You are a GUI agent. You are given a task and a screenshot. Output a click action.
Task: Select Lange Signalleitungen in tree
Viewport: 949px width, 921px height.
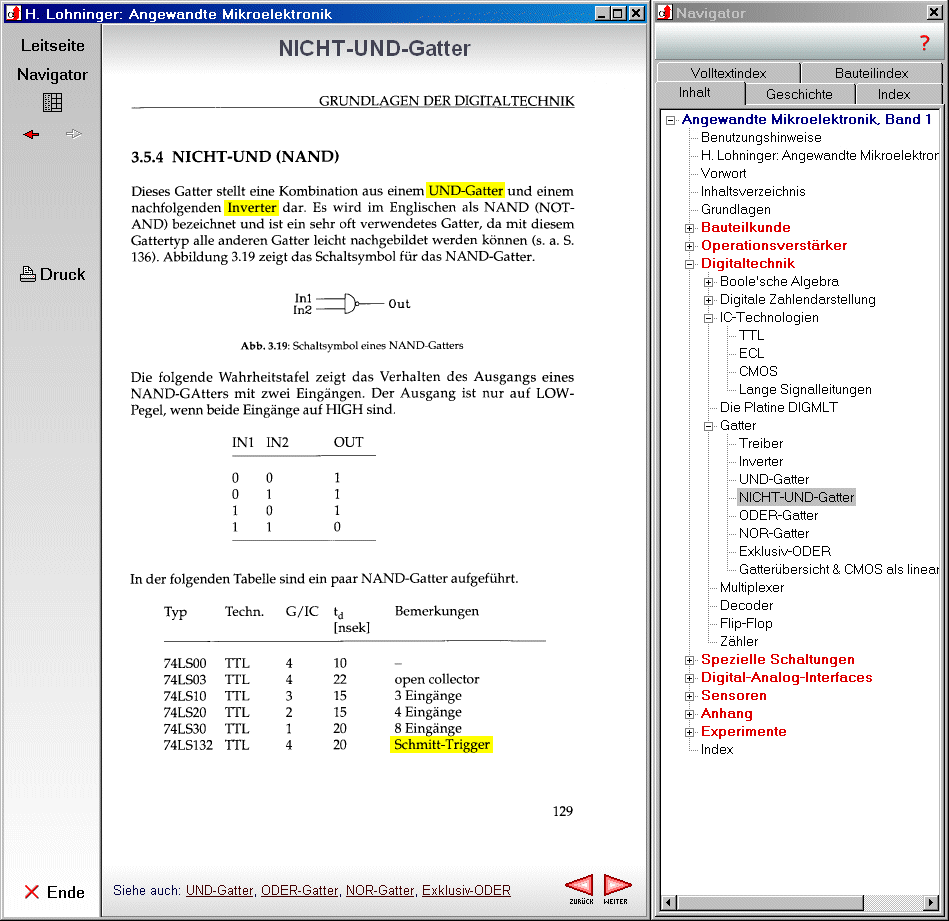coord(805,390)
